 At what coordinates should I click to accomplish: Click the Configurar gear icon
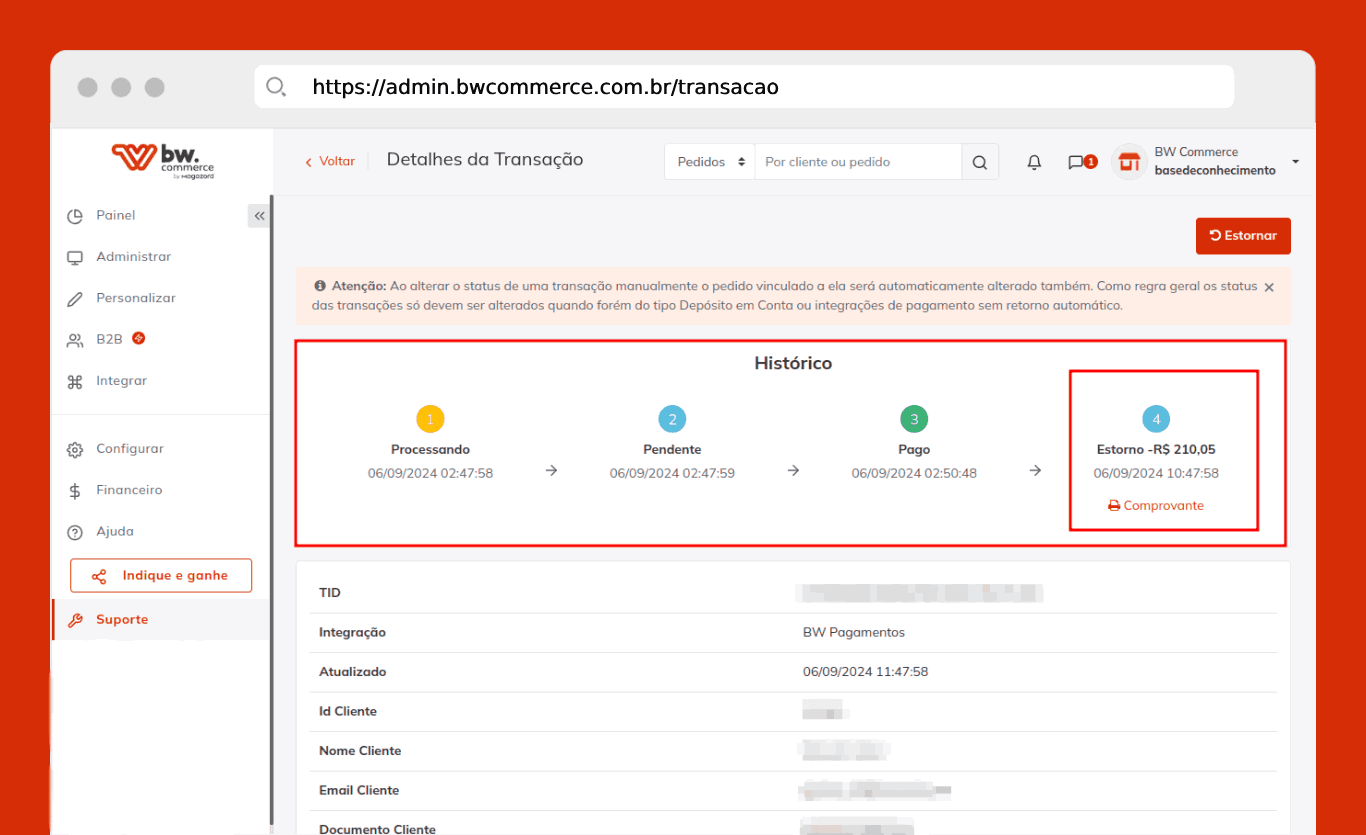[75, 450]
